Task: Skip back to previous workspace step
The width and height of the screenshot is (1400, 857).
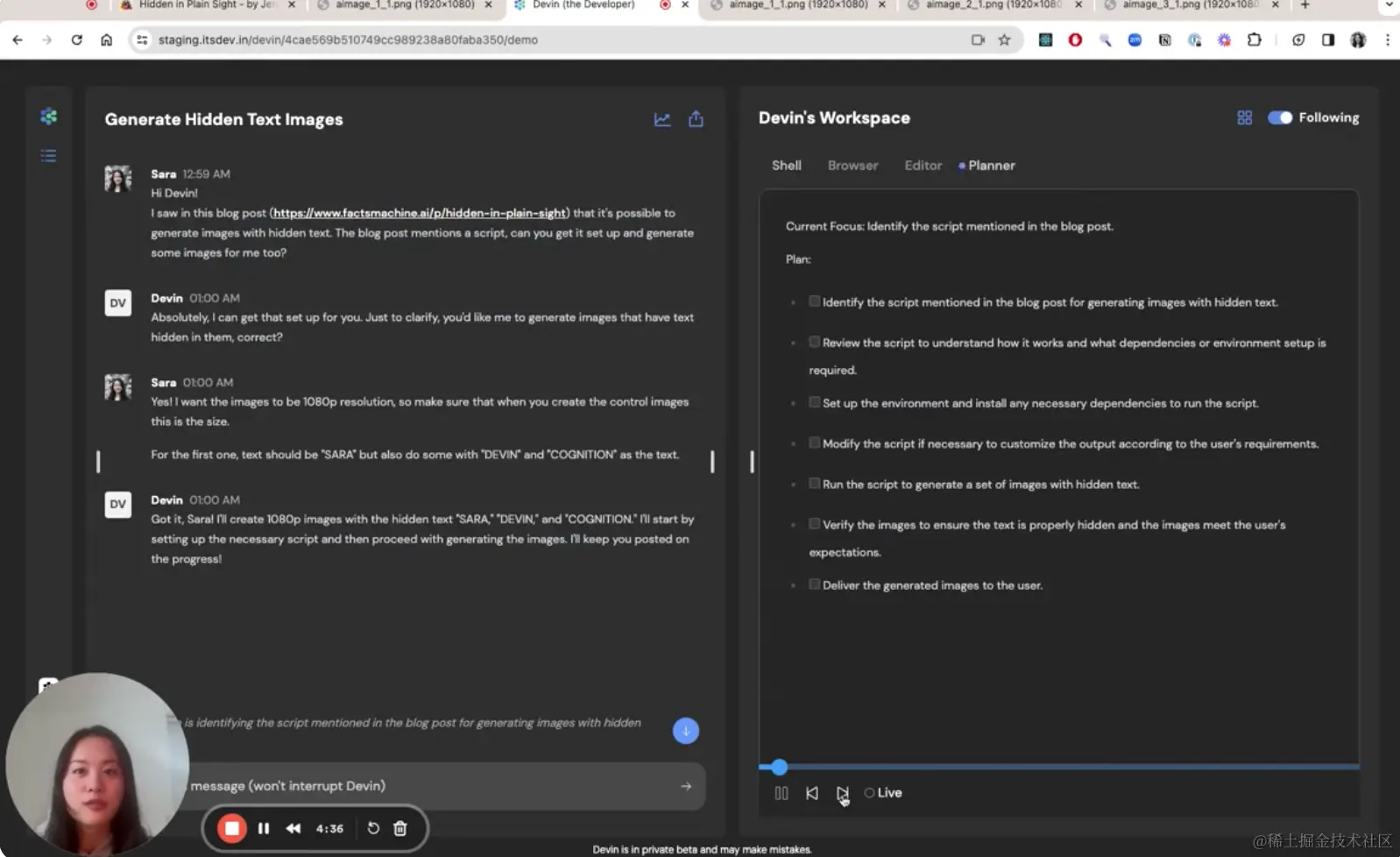Action: click(x=812, y=793)
